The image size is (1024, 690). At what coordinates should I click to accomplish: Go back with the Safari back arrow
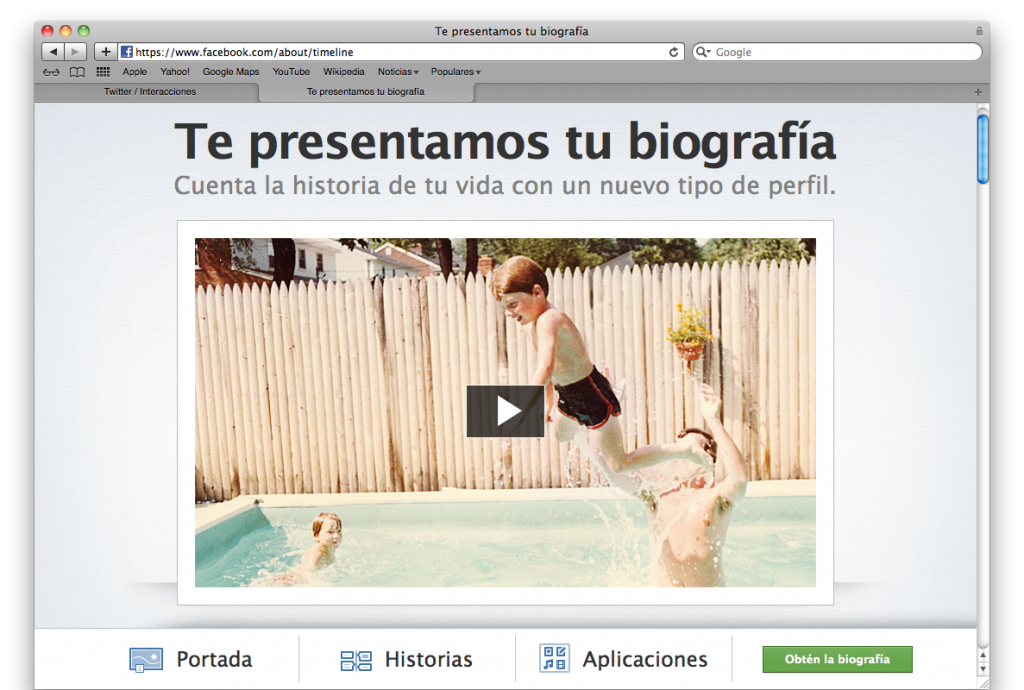click(x=54, y=52)
